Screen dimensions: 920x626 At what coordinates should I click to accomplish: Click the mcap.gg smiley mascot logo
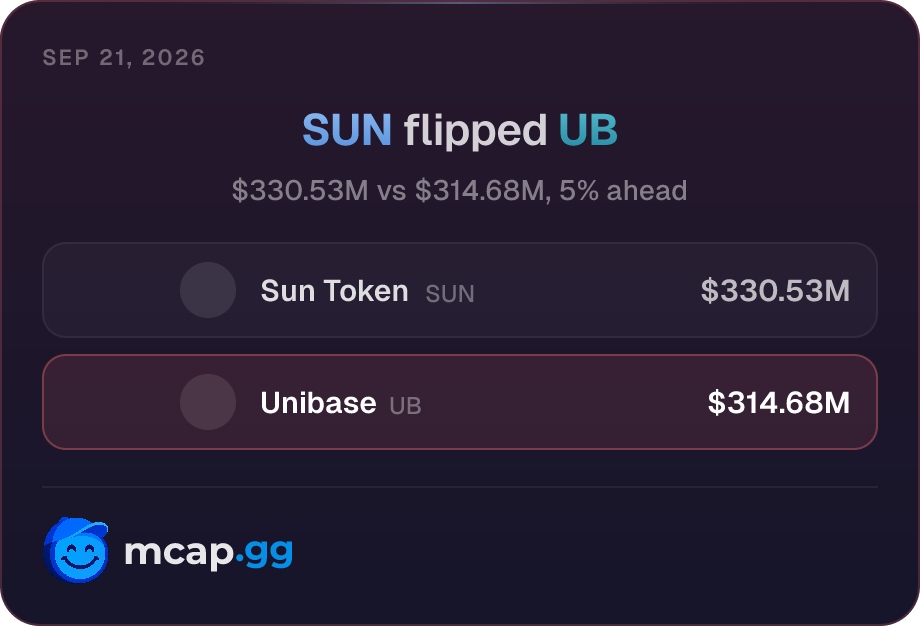click(x=76, y=550)
